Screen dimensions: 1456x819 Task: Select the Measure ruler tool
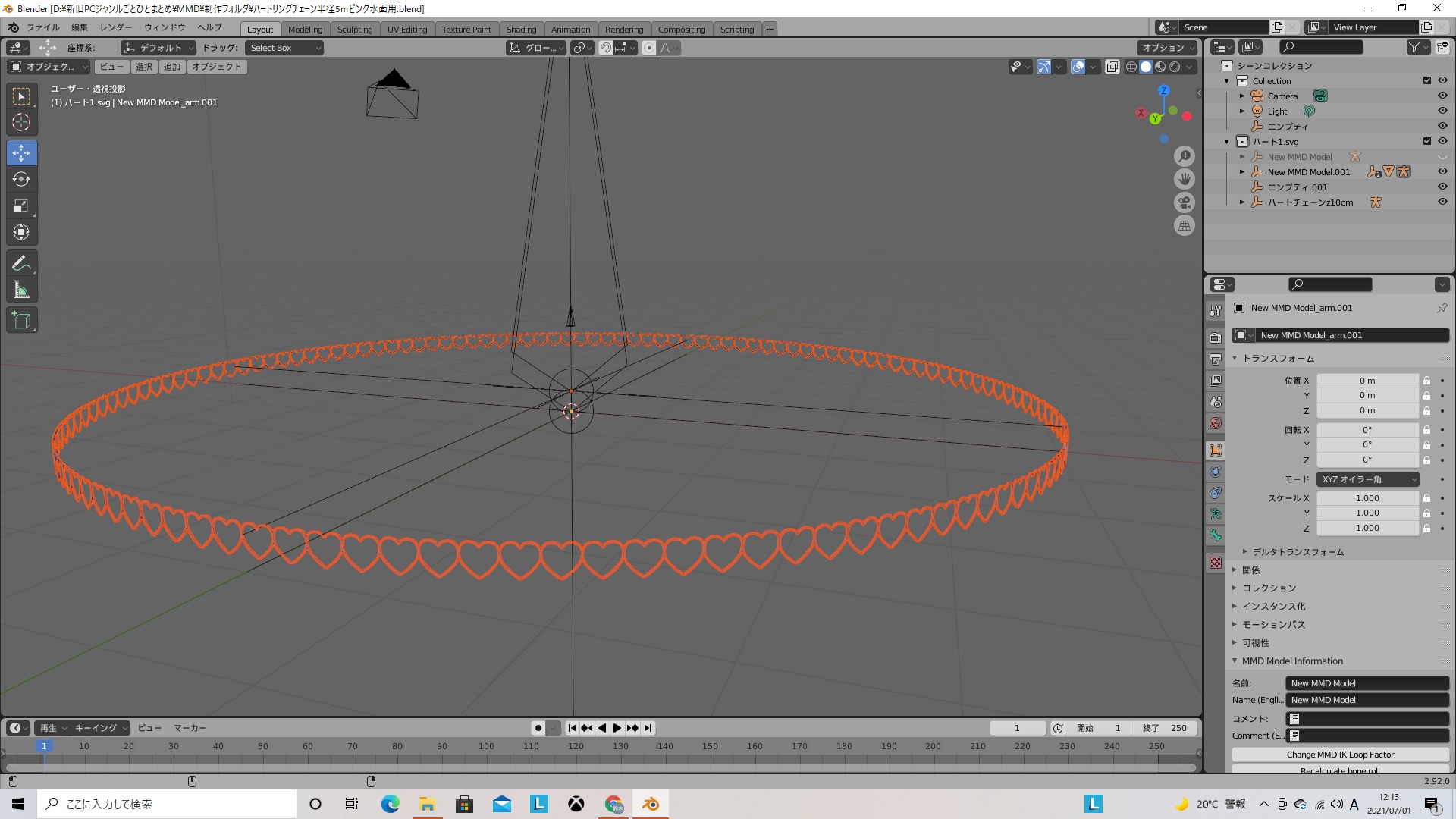tap(21, 290)
